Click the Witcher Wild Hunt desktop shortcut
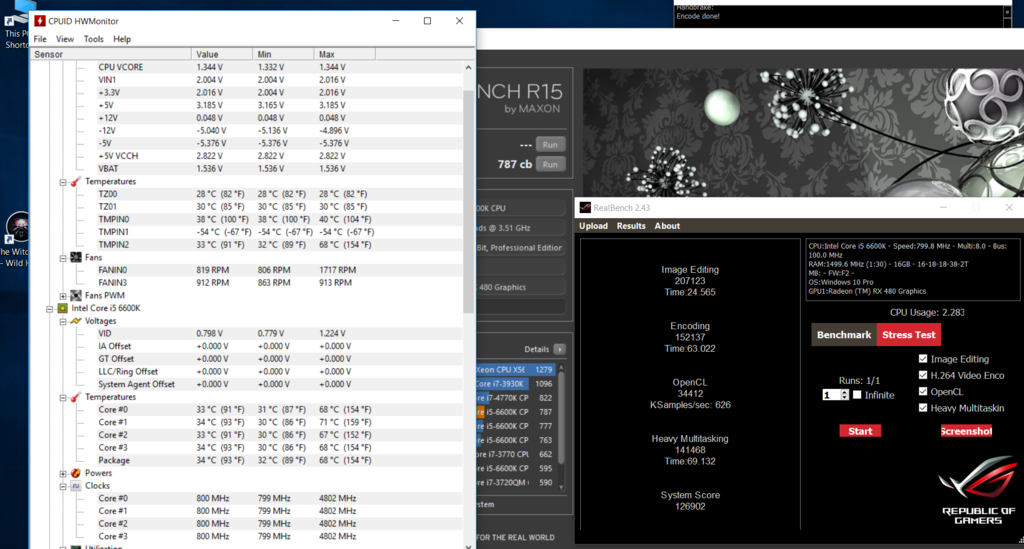The width and height of the screenshot is (1024, 549). pyautogui.click(x=16, y=238)
